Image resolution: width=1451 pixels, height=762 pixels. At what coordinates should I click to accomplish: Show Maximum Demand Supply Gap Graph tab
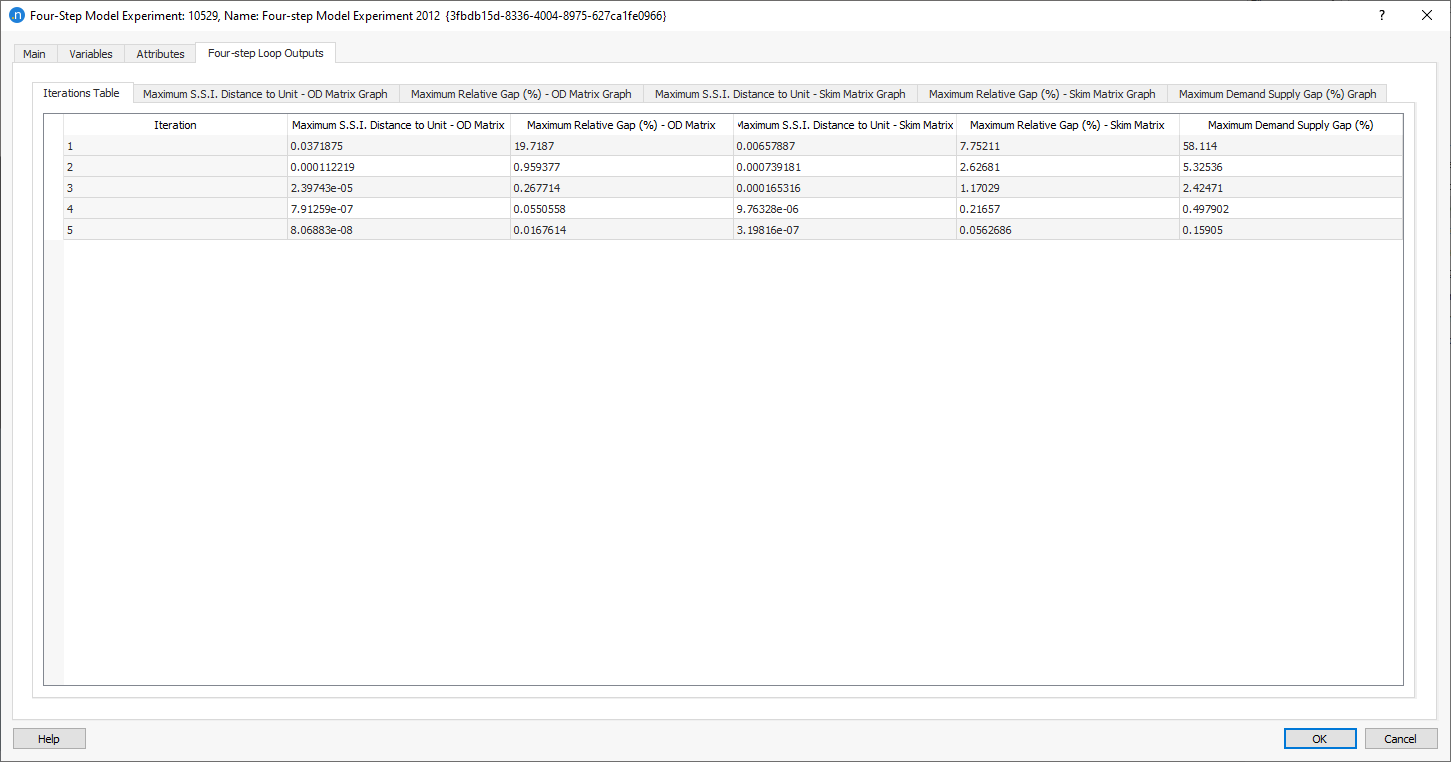tap(1277, 94)
